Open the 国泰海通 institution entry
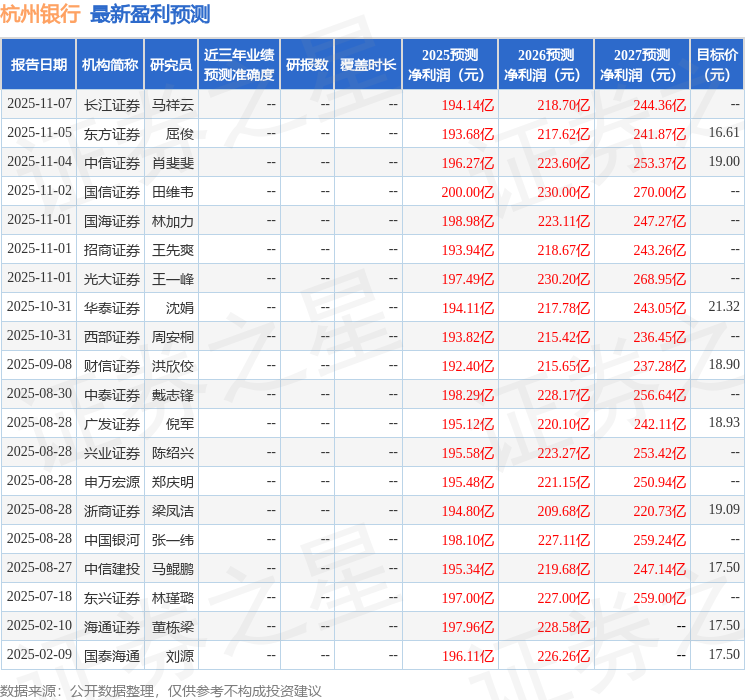 point(112,655)
